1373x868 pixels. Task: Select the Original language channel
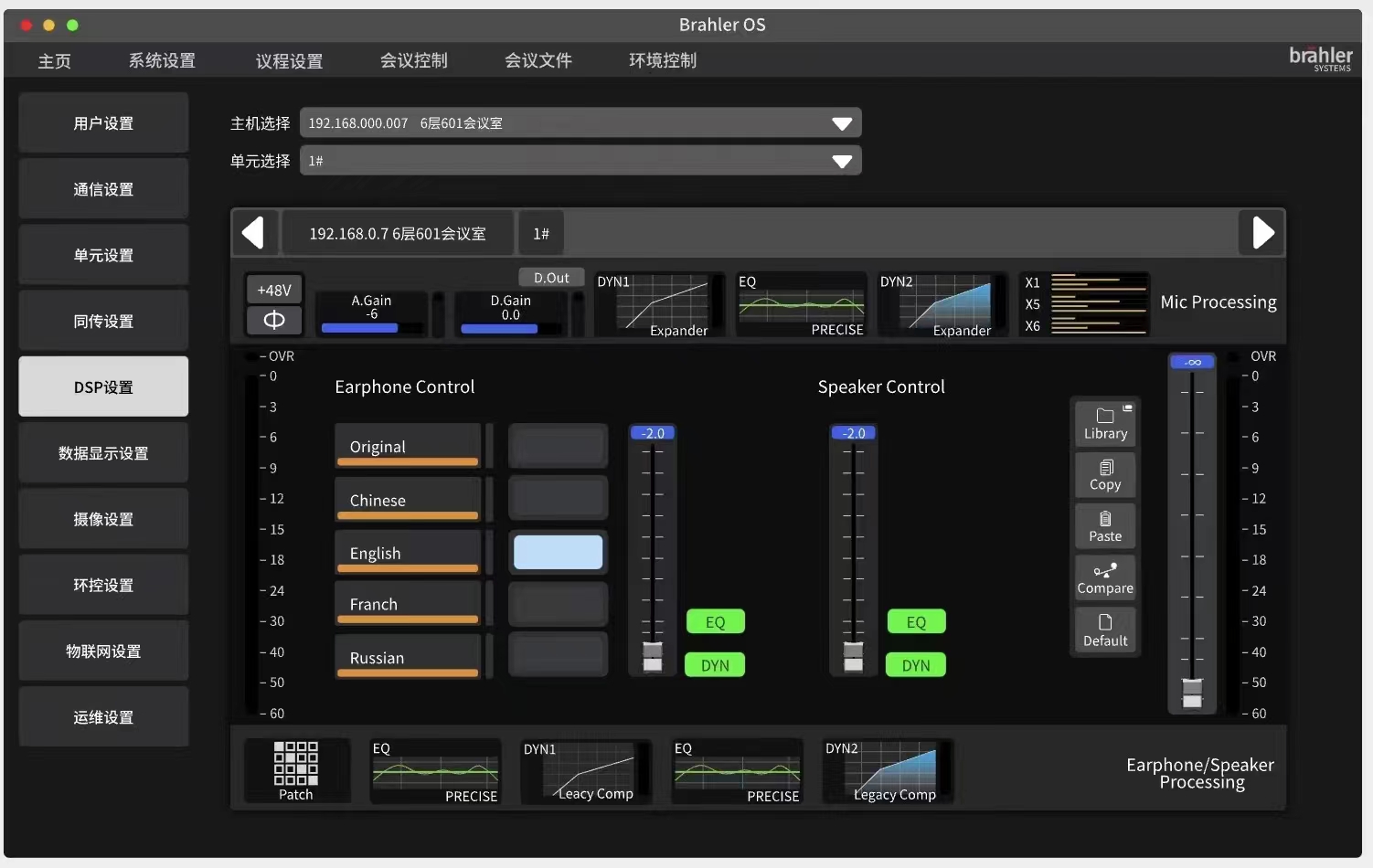pyautogui.click(x=408, y=446)
